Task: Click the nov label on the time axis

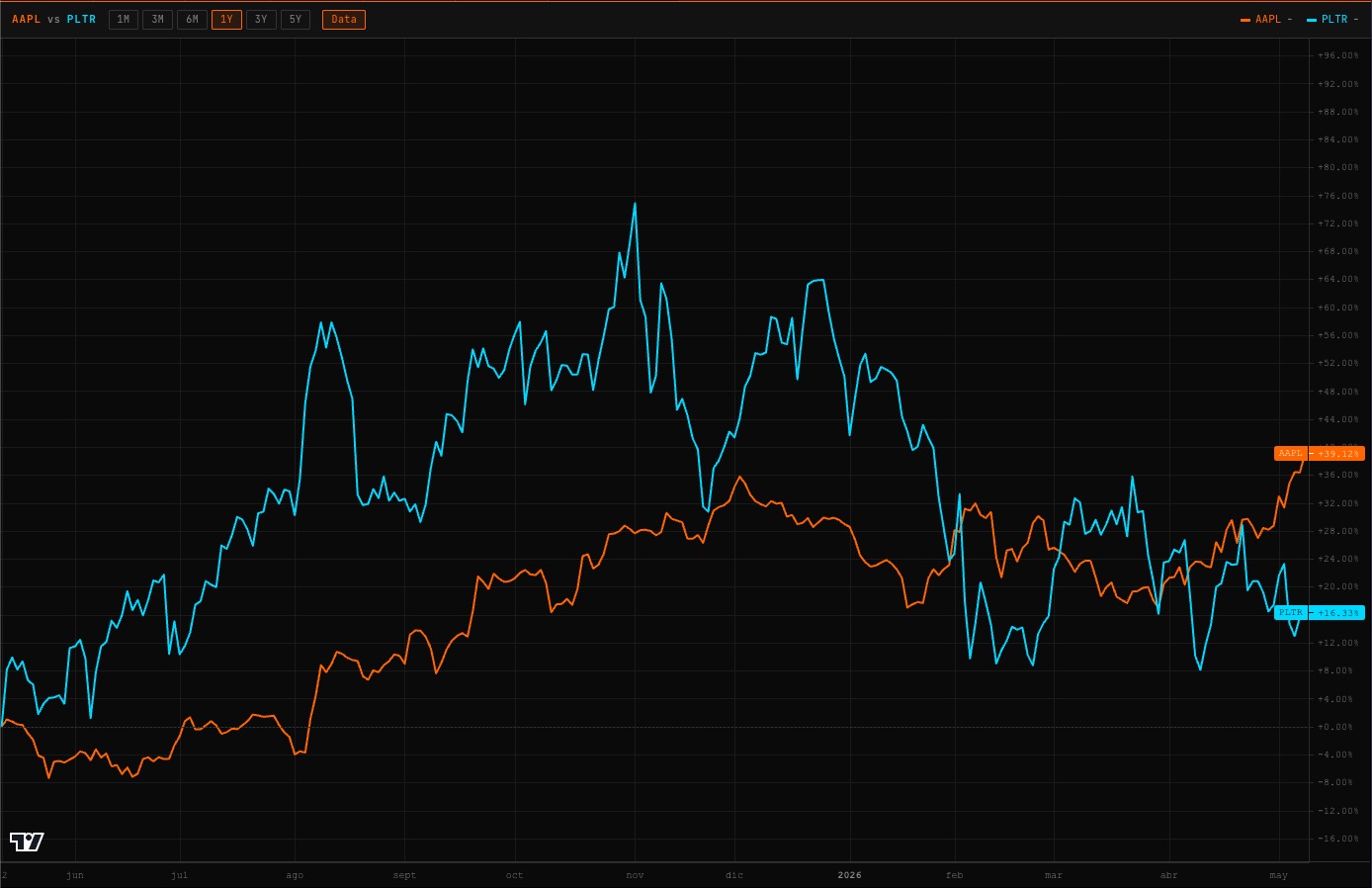Action: (635, 875)
